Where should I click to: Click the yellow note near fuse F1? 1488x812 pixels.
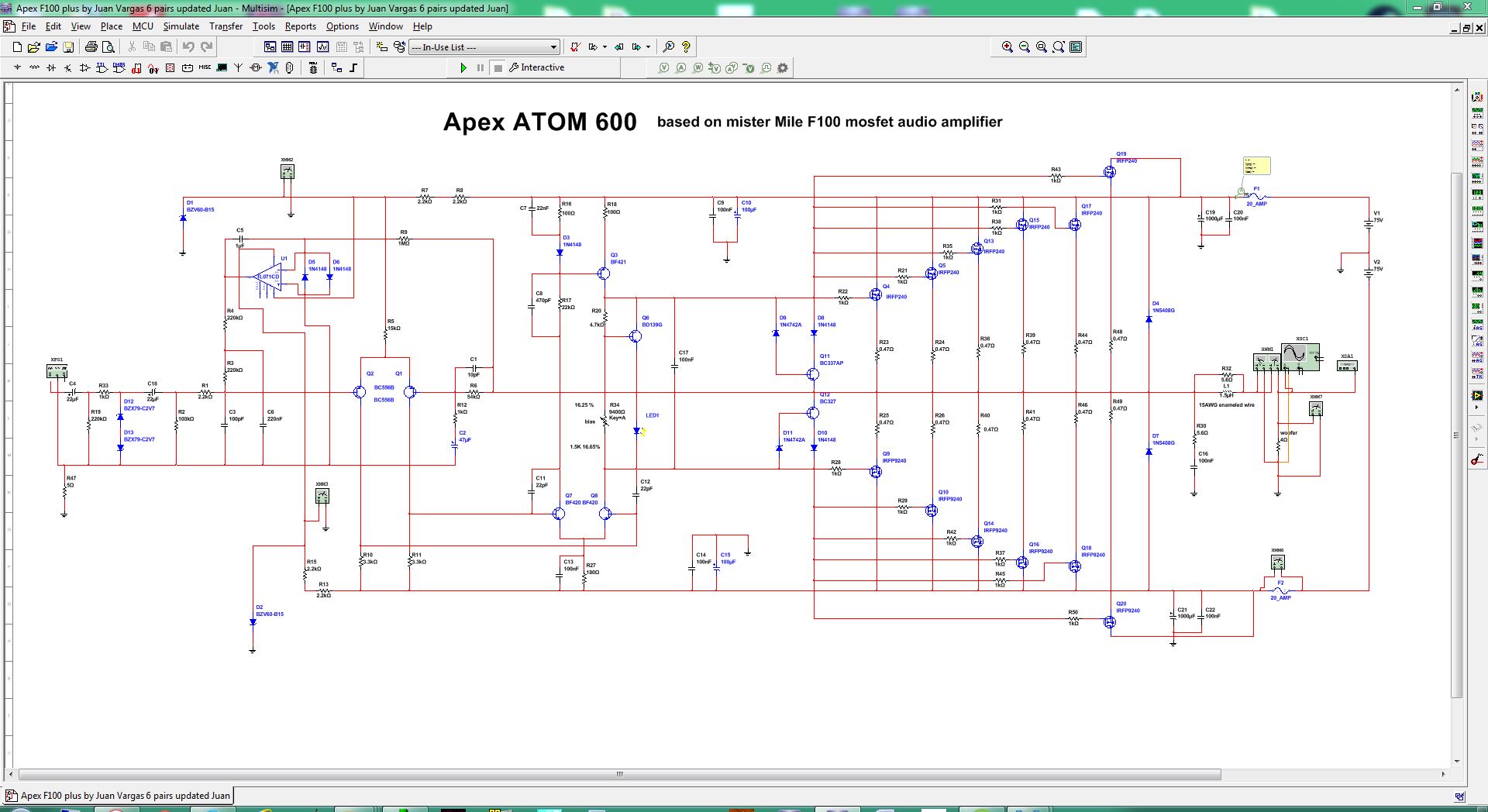click(x=1256, y=166)
